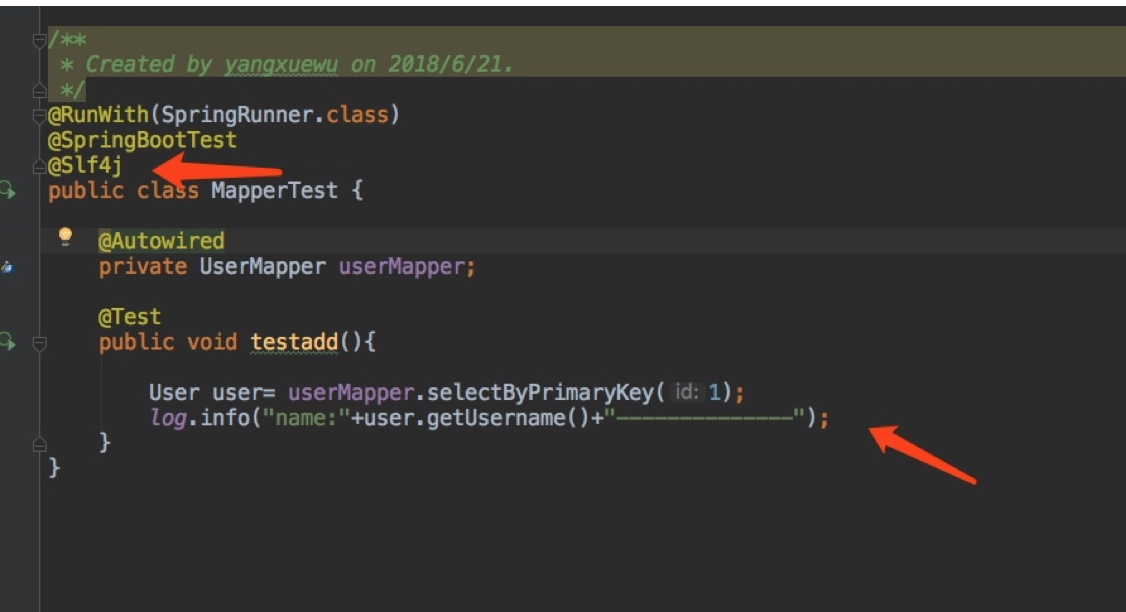
Task: Collapse the Javadoc comment at its opening line
Action: coord(39,40)
